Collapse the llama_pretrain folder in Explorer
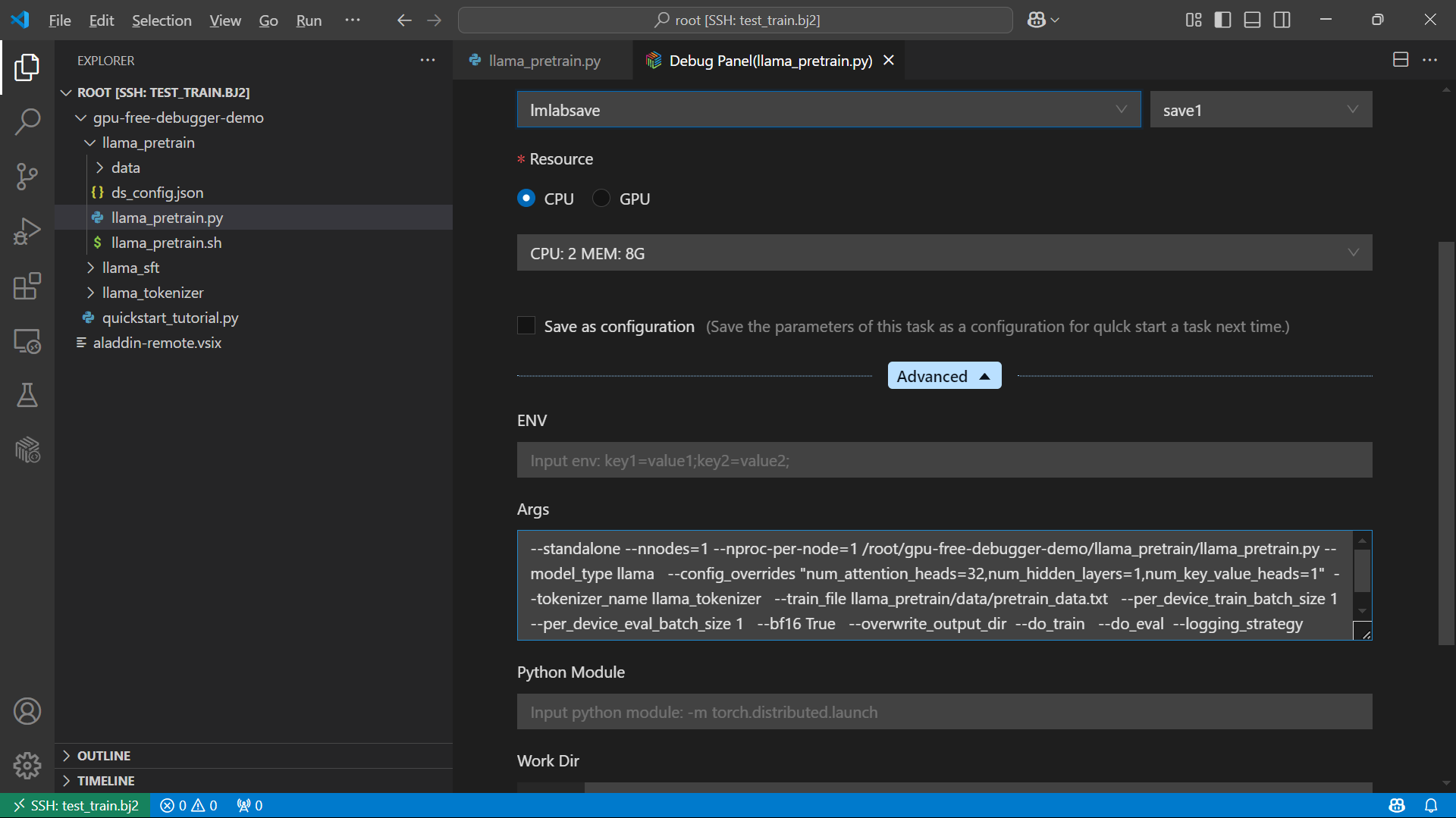 pos(90,143)
